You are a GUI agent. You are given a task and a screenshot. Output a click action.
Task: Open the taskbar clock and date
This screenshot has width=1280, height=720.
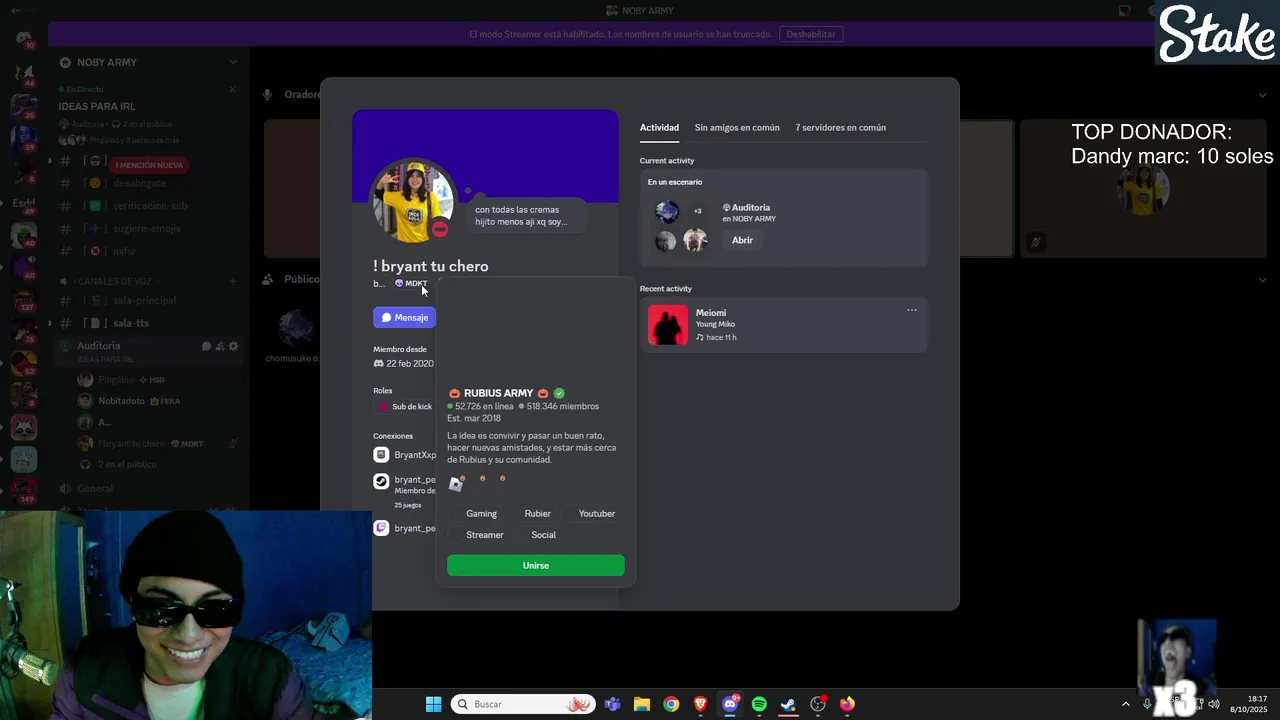click(1250, 704)
